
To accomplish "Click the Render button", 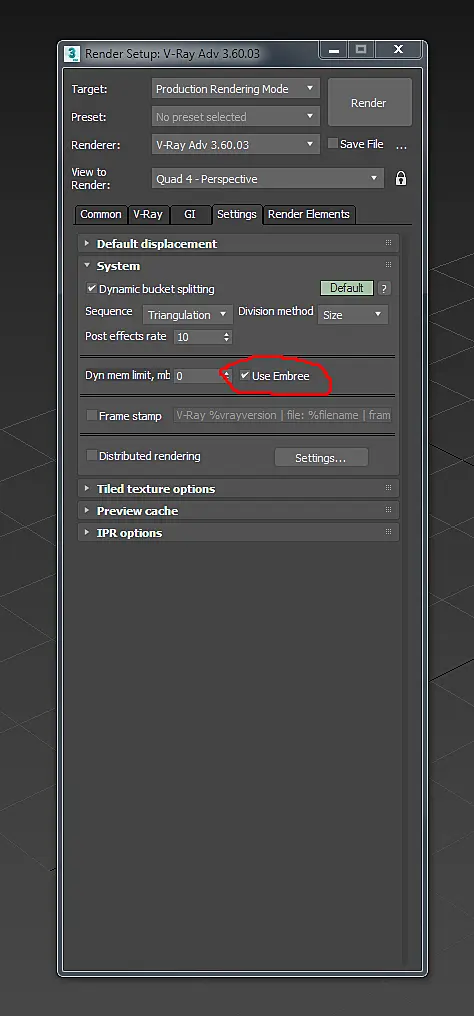I will tap(369, 102).
